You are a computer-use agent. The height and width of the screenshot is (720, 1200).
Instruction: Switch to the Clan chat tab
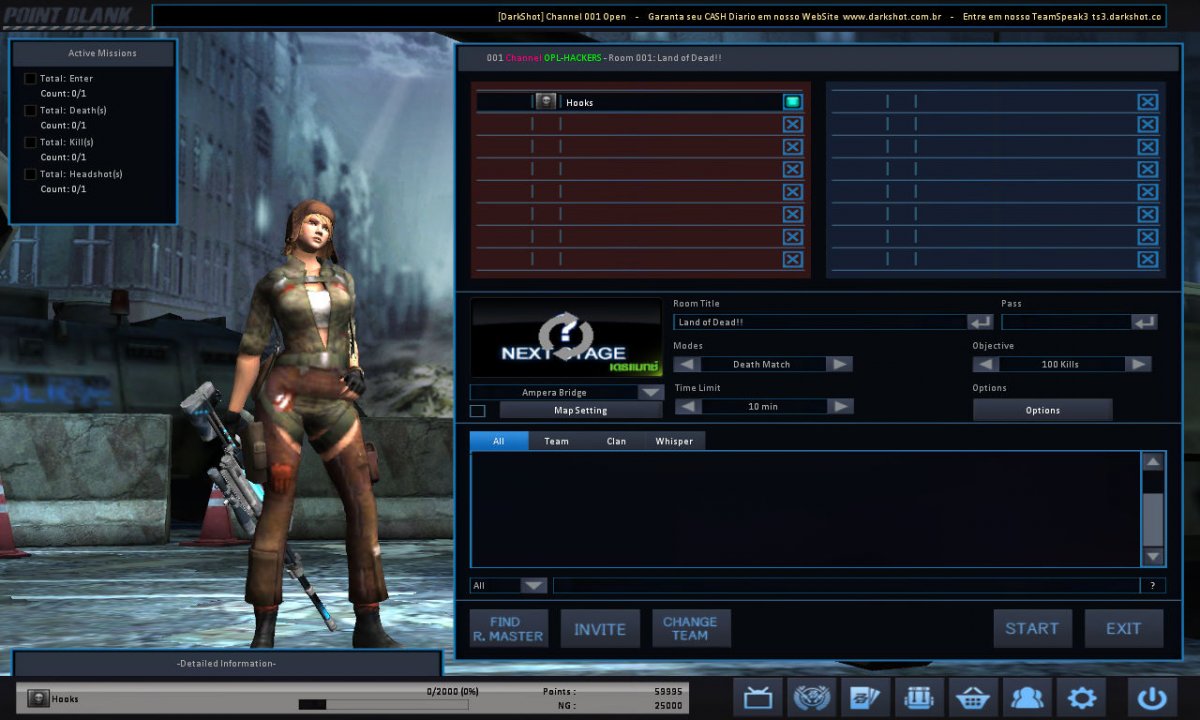[x=616, y=441]
